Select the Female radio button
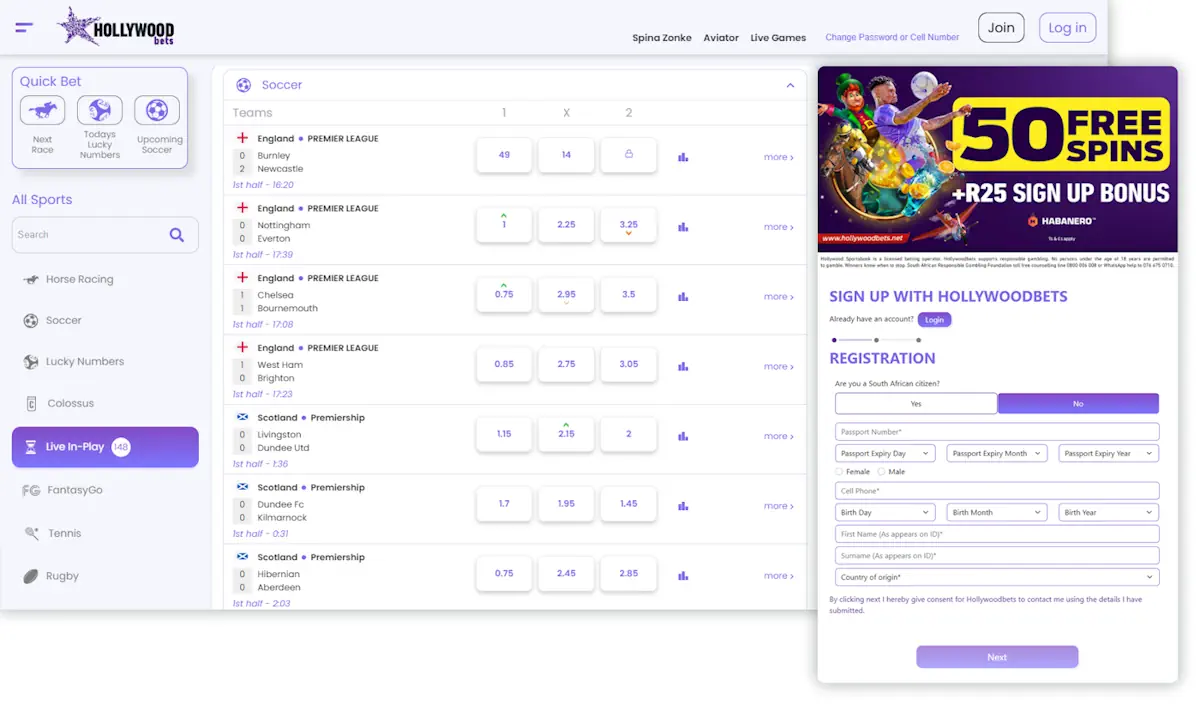Image resolution: width=1200 pixels, height=705 pixels. (837, 471)
